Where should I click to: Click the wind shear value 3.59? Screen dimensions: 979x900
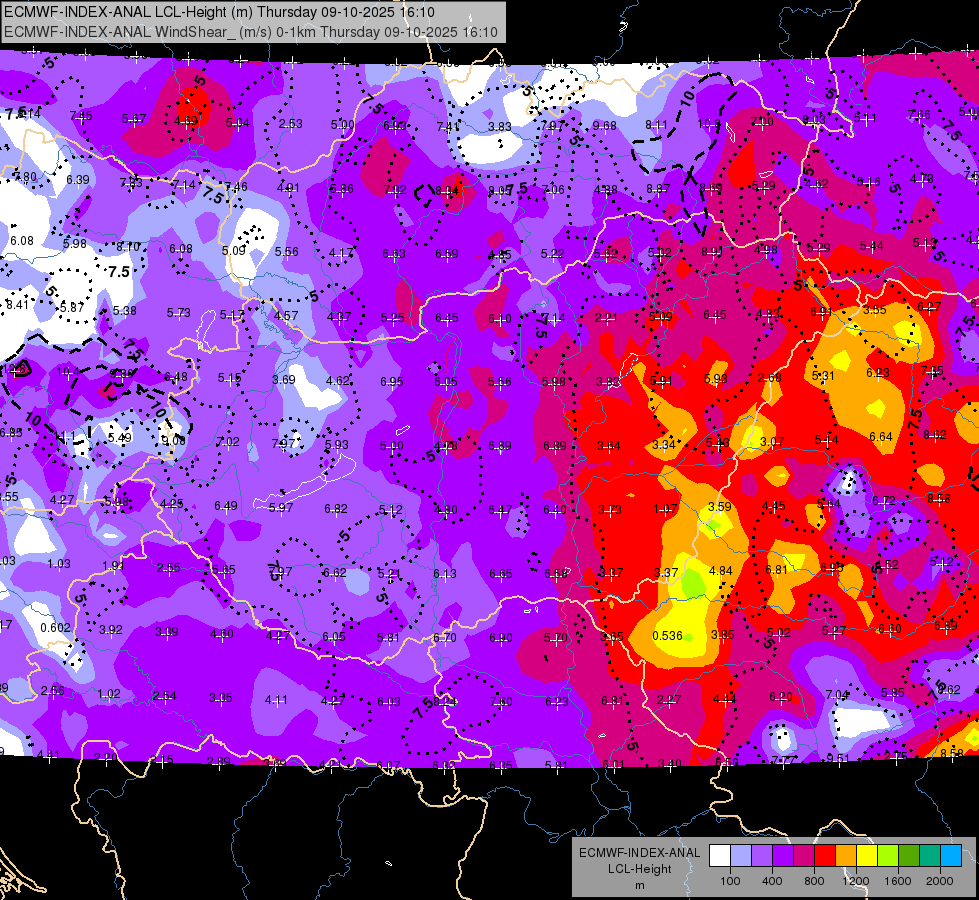719,507
